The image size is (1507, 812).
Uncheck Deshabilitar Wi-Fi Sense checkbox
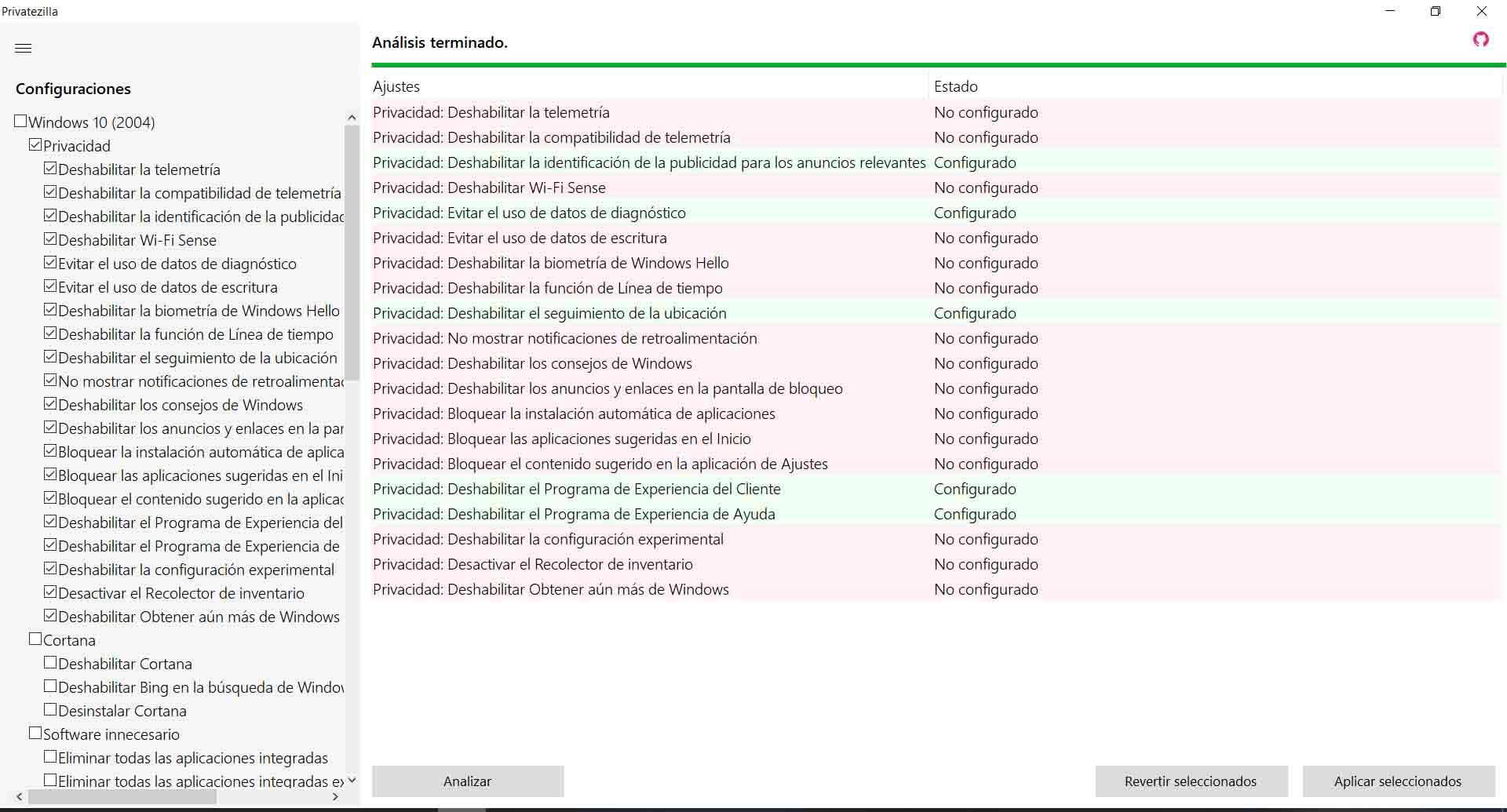pos(50,239)
